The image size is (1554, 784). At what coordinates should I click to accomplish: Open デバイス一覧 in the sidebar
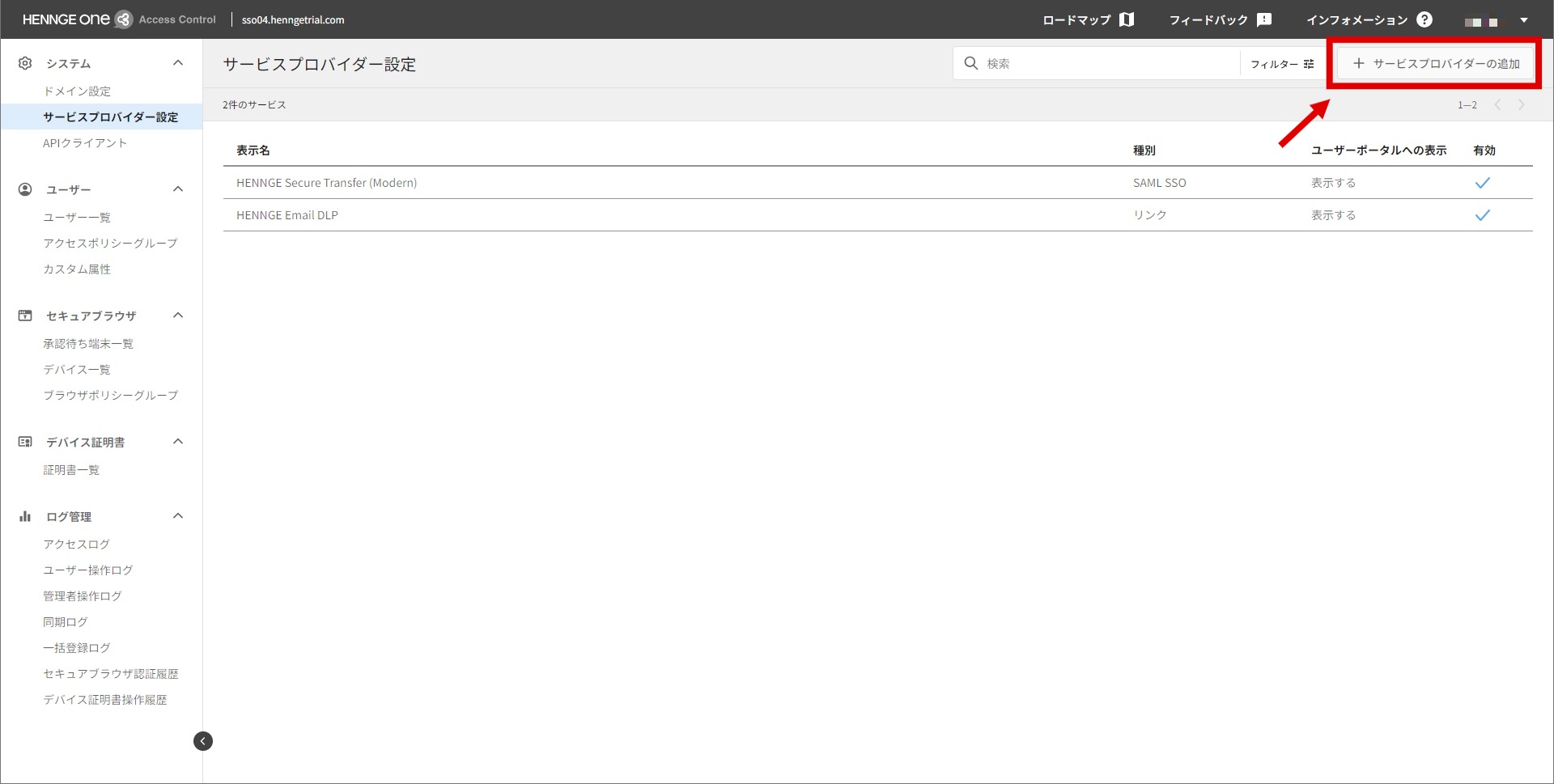[x=77, y=370]
